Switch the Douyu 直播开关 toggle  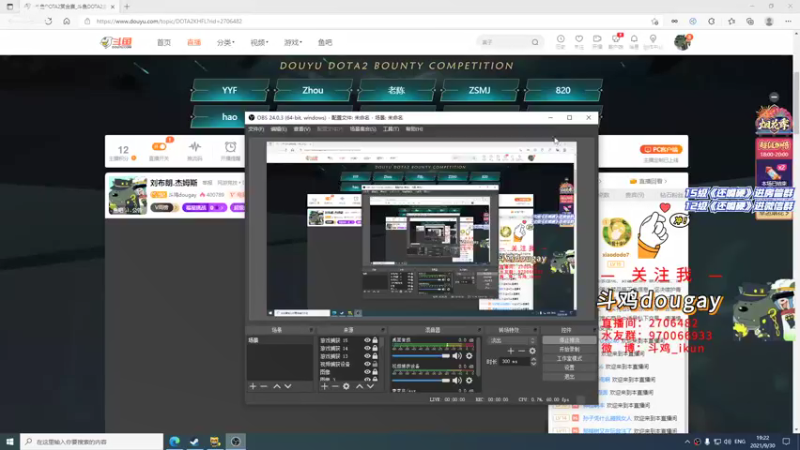coord(159,147)
